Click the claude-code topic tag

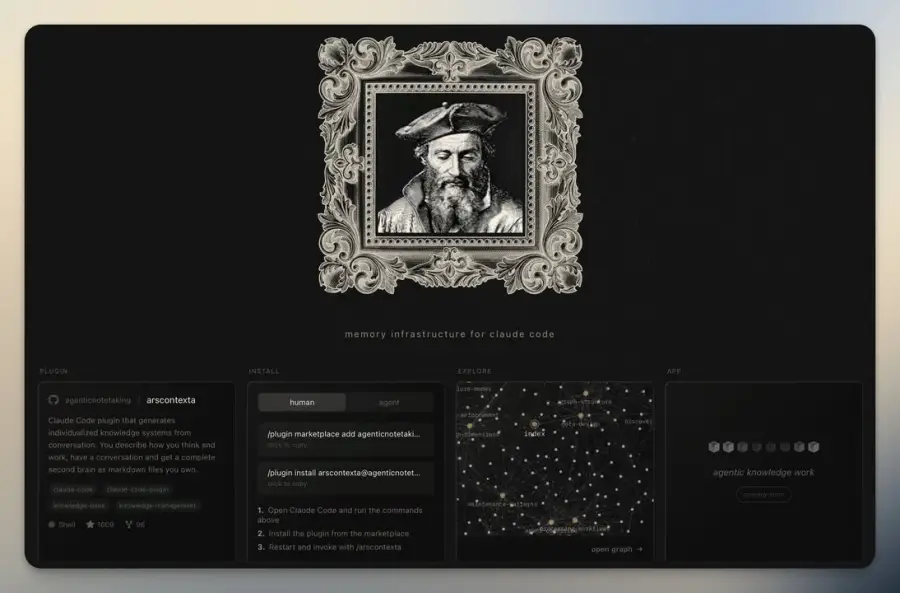pyautogui.click(x=73, y=490)
